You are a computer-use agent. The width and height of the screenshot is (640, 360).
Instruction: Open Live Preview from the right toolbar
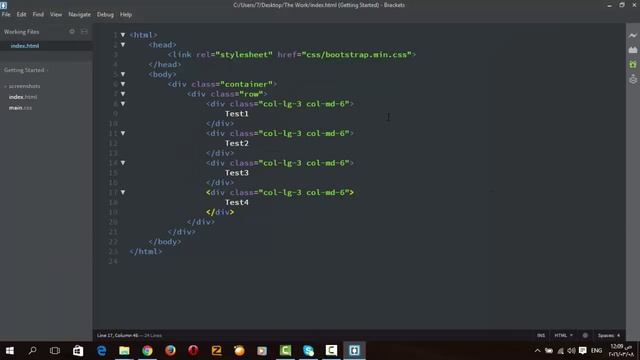click(633, 36)
